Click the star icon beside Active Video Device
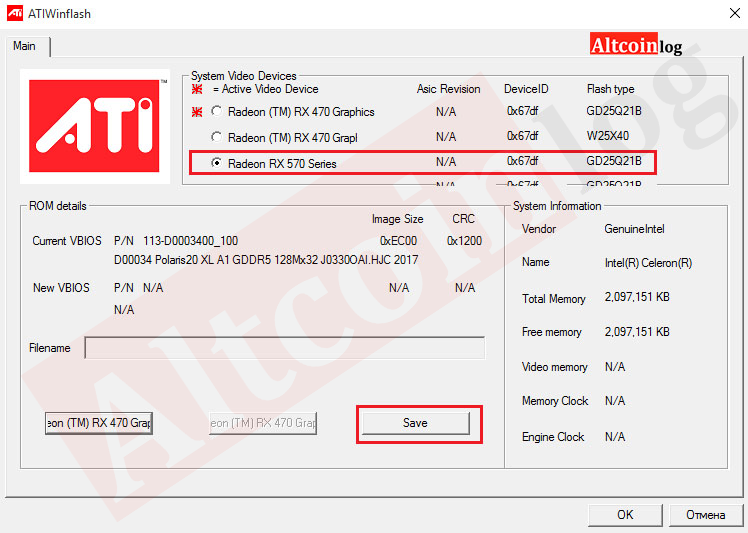 (x=197, y=89)
